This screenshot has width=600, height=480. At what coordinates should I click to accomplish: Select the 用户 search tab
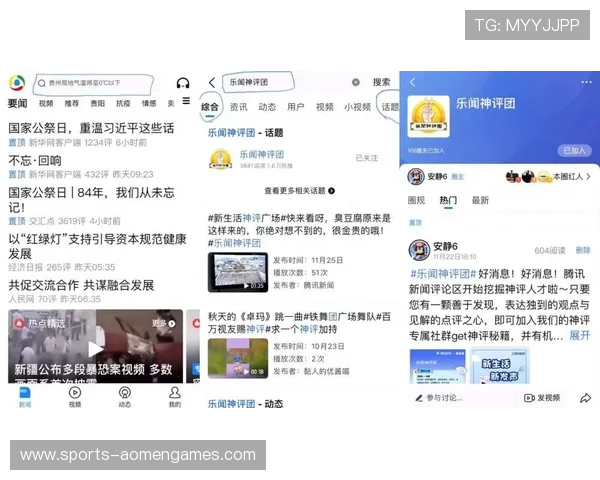click(296, 107)
